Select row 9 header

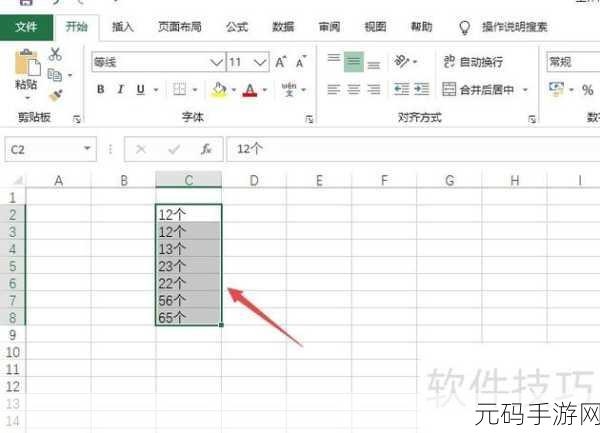(13, 335)
